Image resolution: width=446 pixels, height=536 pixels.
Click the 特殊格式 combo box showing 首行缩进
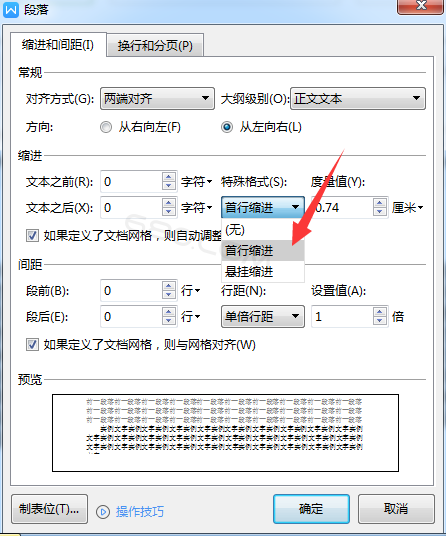[263, 207]
